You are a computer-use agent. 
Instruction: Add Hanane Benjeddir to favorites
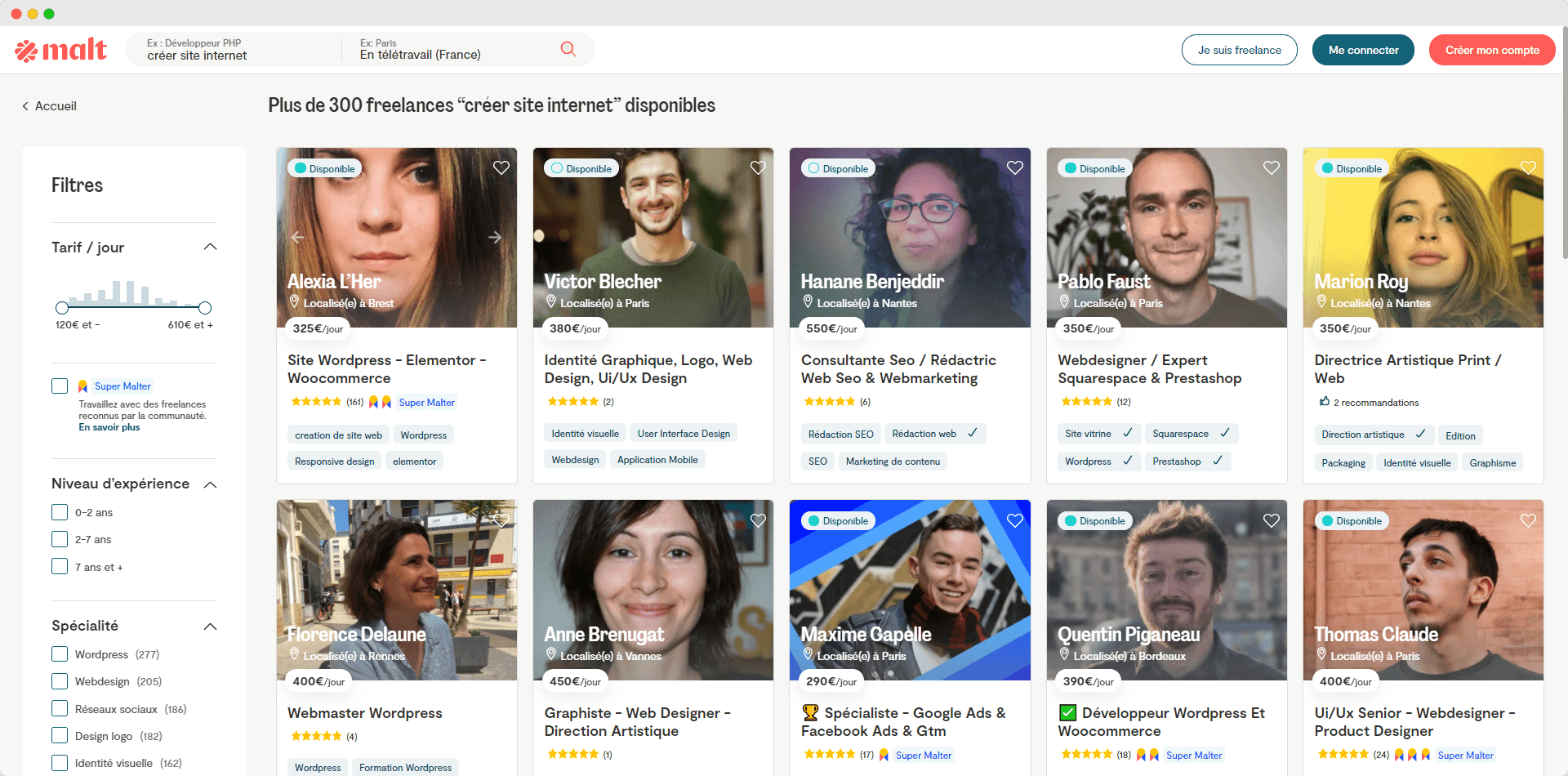[1015, 167]
